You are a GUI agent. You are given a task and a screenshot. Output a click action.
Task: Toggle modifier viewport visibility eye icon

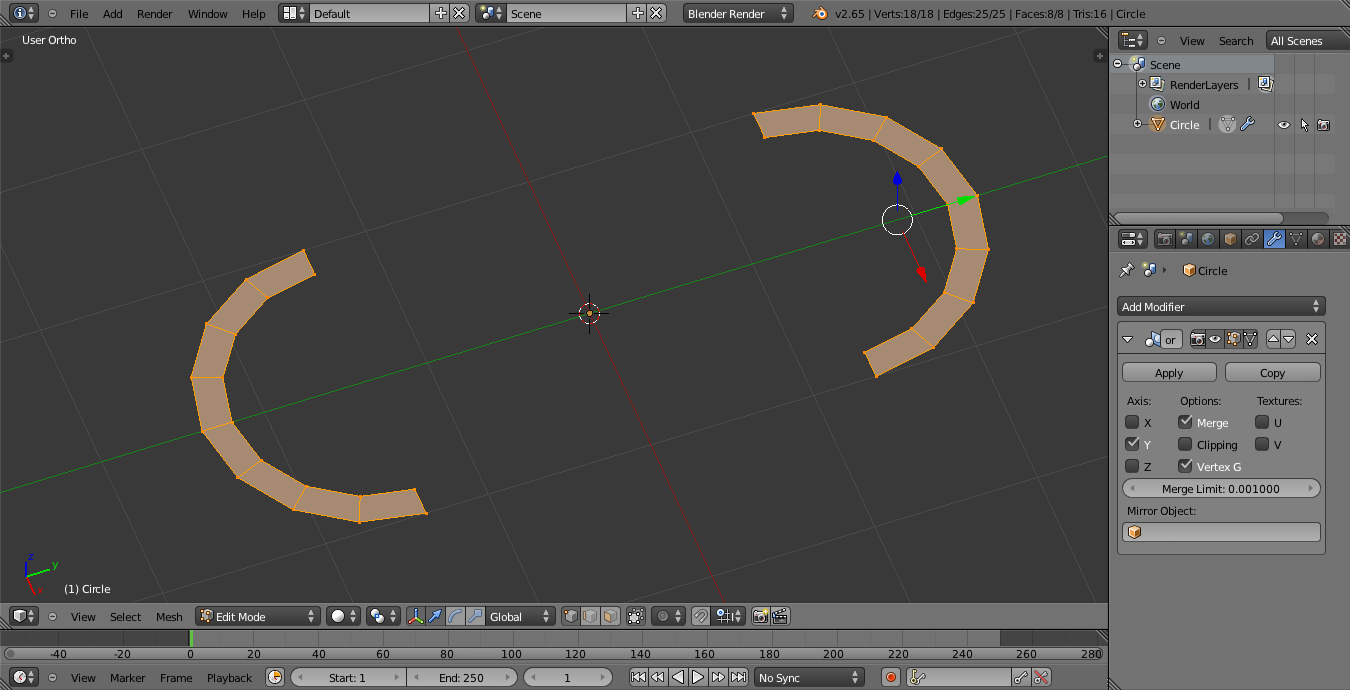point(1215,339)
